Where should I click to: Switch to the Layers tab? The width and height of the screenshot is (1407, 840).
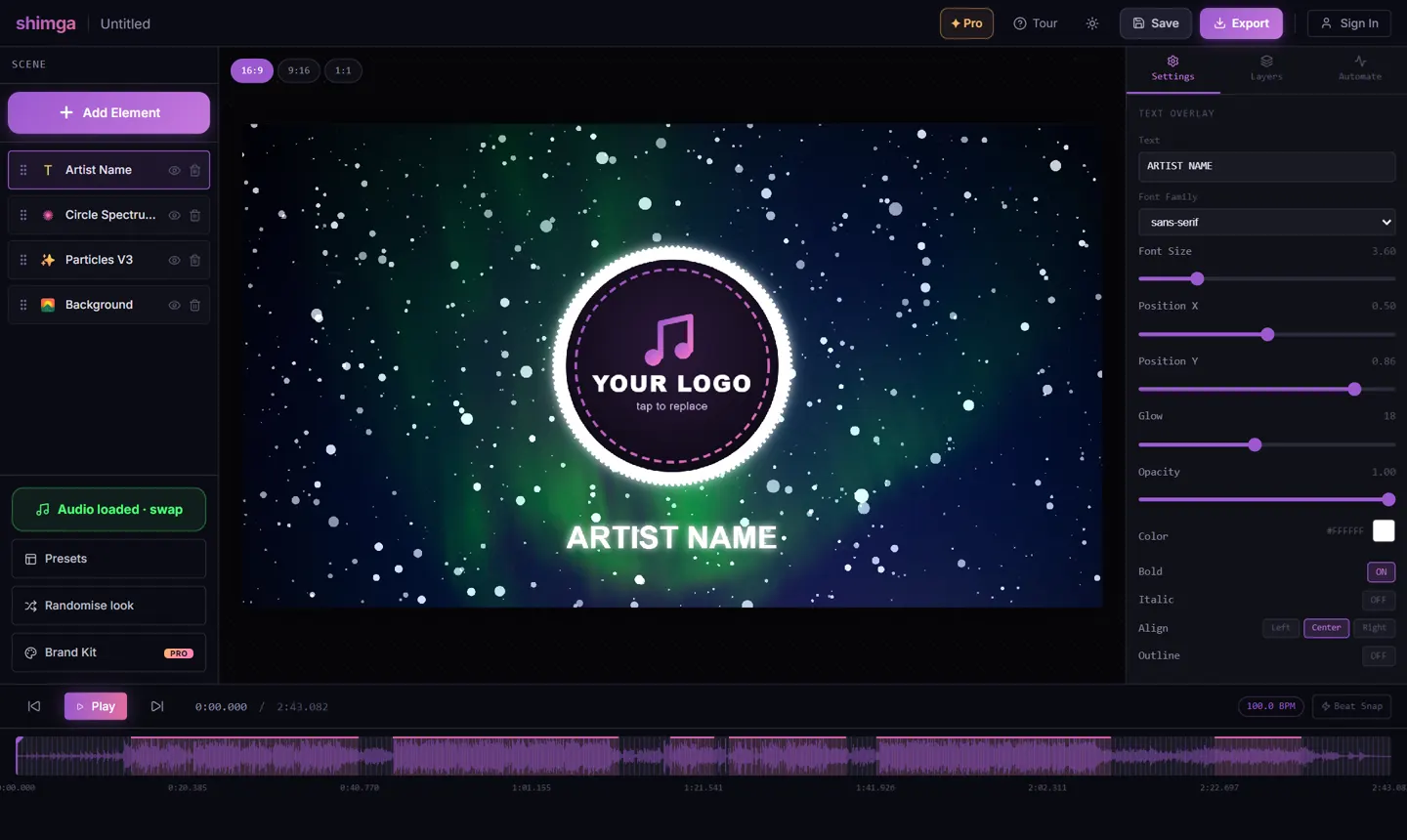(x=1266, y=68)
